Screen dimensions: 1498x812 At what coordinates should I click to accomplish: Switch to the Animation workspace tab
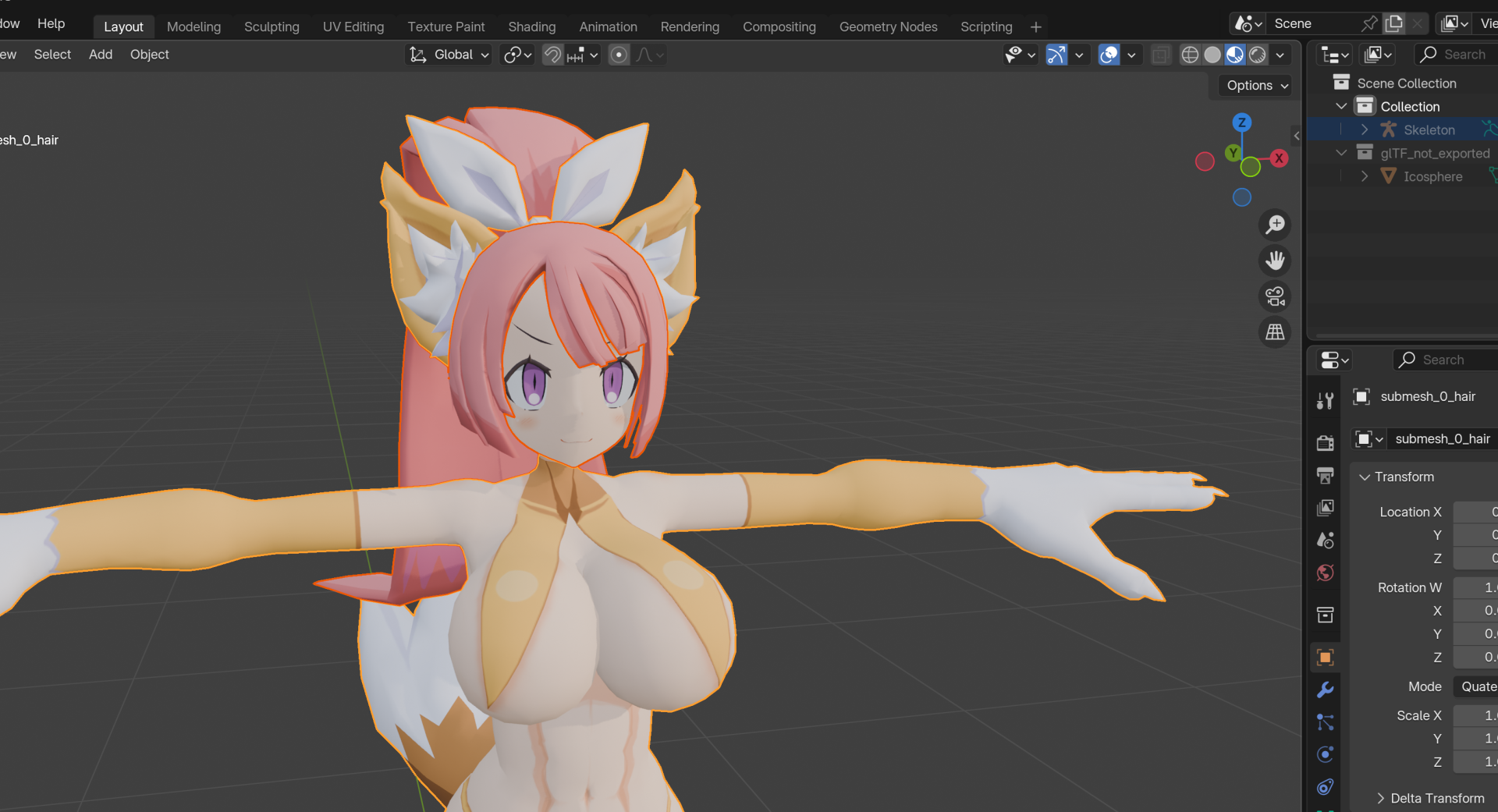pos(609,27)
